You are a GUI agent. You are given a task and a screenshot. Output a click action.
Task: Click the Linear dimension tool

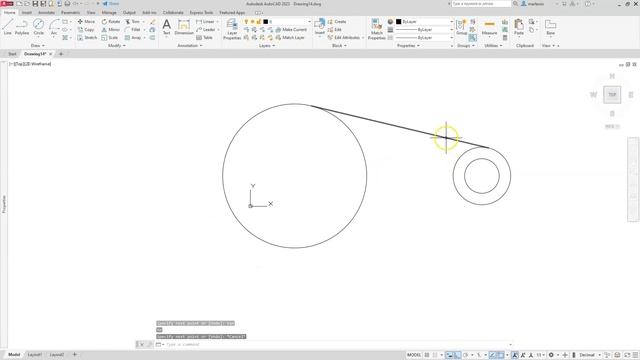[x=205, y=21]
